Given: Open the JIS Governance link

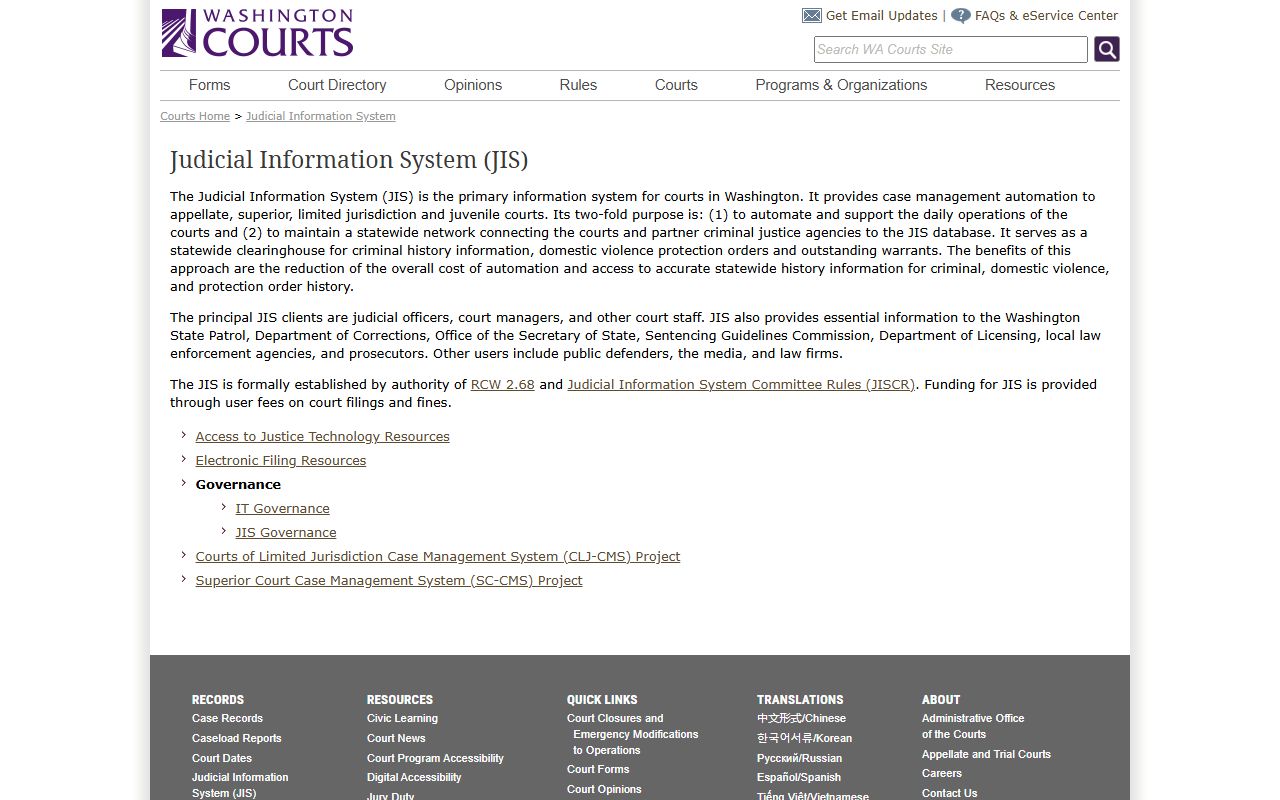Looking at the screenshot, I should click(x=286, y=532).
